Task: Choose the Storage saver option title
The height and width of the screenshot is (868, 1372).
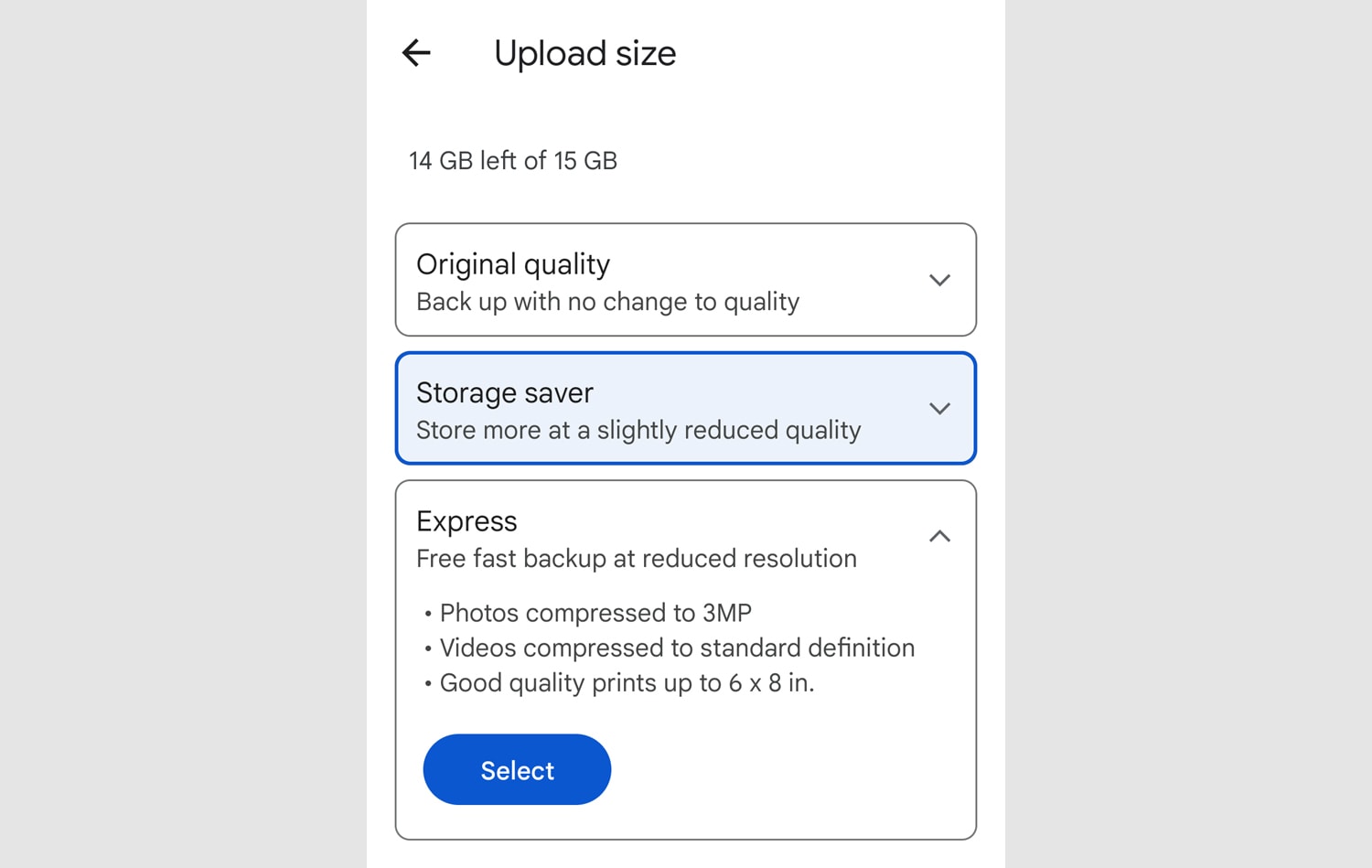Action: point(505,392)
